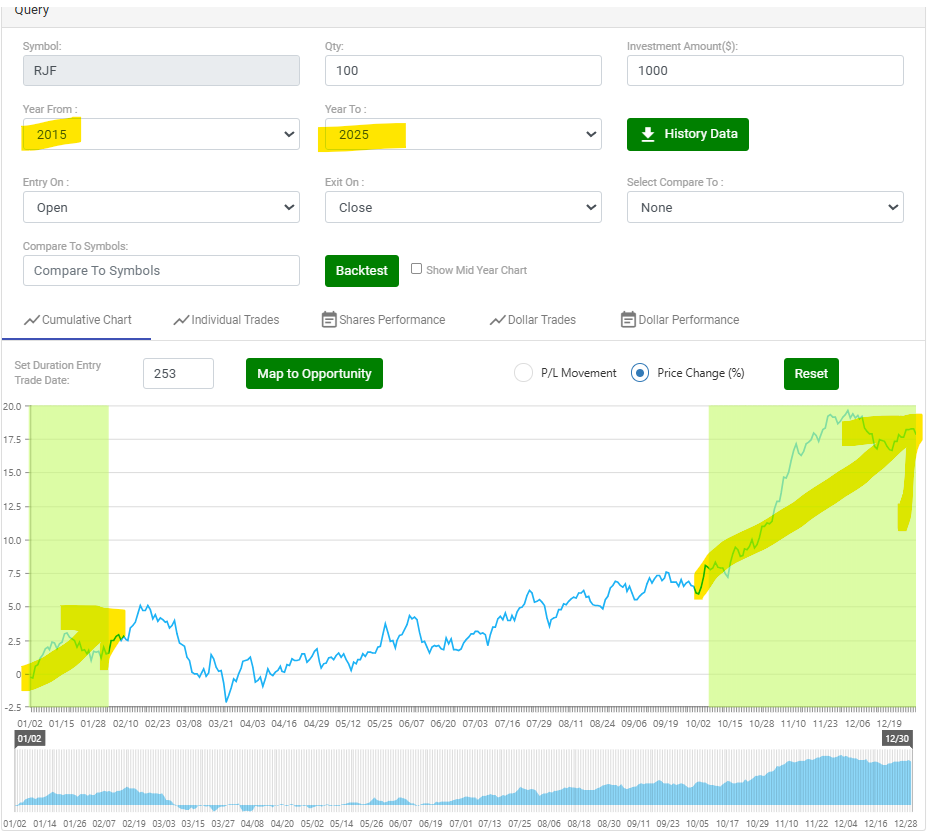Click the Compare To Symbols input field
This screenshot has height=837, width=928.
(161, 270)
